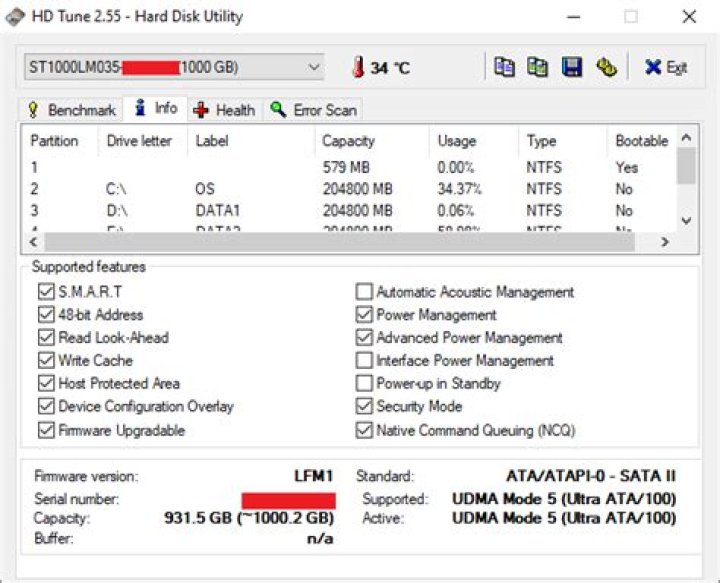Click the Bootable column header

(641, 140)
